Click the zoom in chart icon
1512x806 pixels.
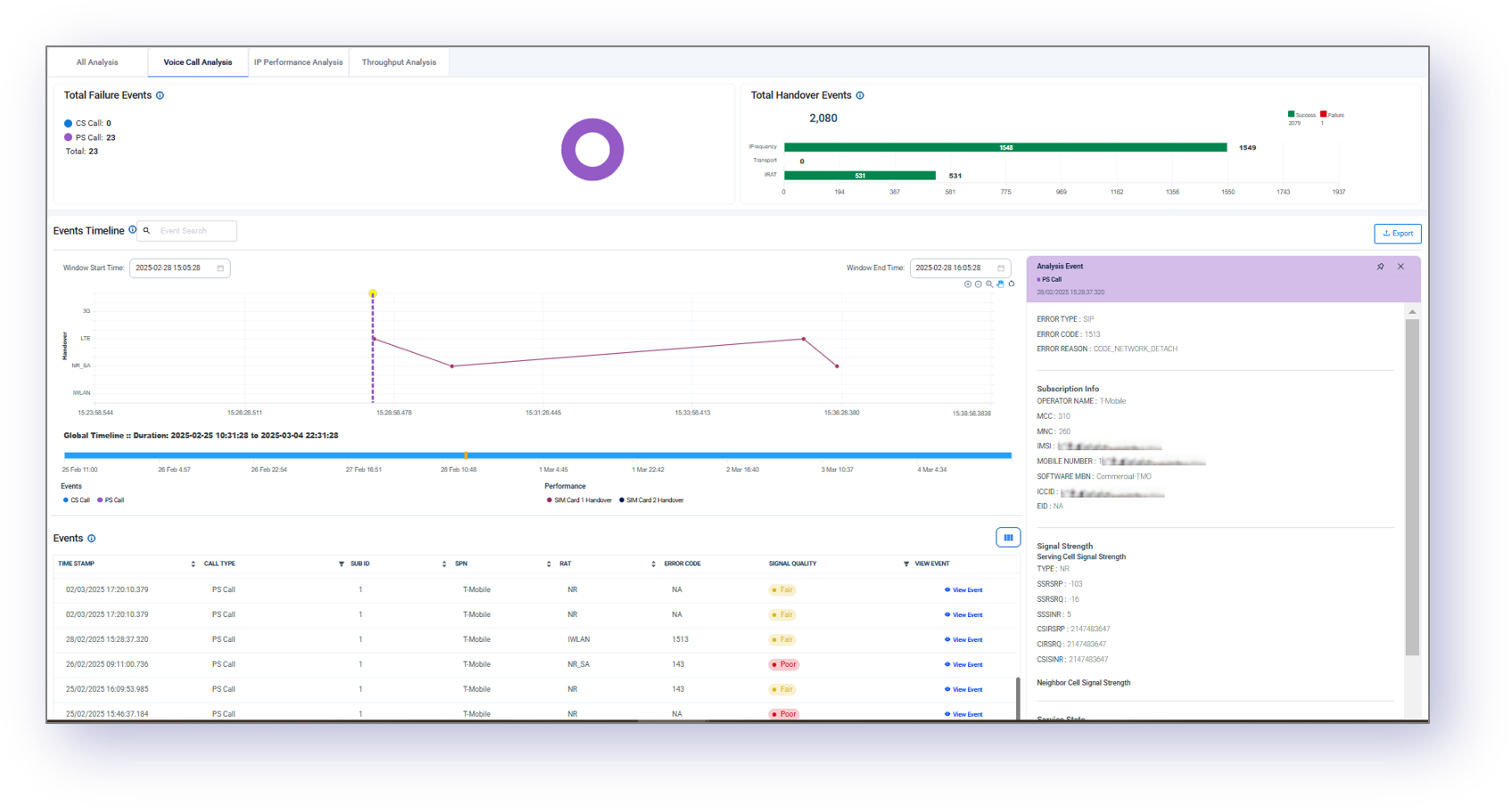point(968,284)
